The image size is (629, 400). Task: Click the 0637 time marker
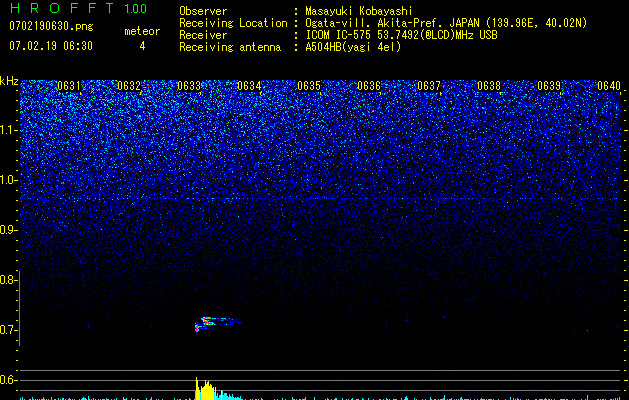click(429, 86)
